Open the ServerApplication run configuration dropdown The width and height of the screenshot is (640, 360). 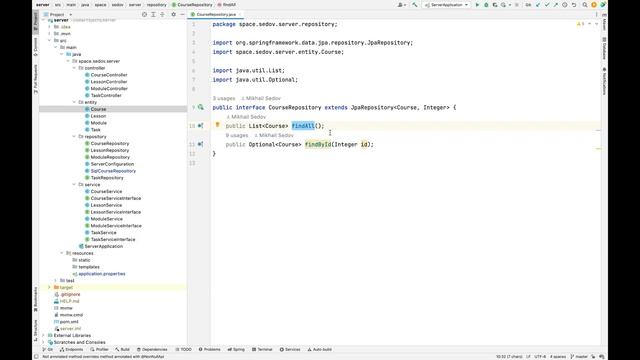[447, 5]
